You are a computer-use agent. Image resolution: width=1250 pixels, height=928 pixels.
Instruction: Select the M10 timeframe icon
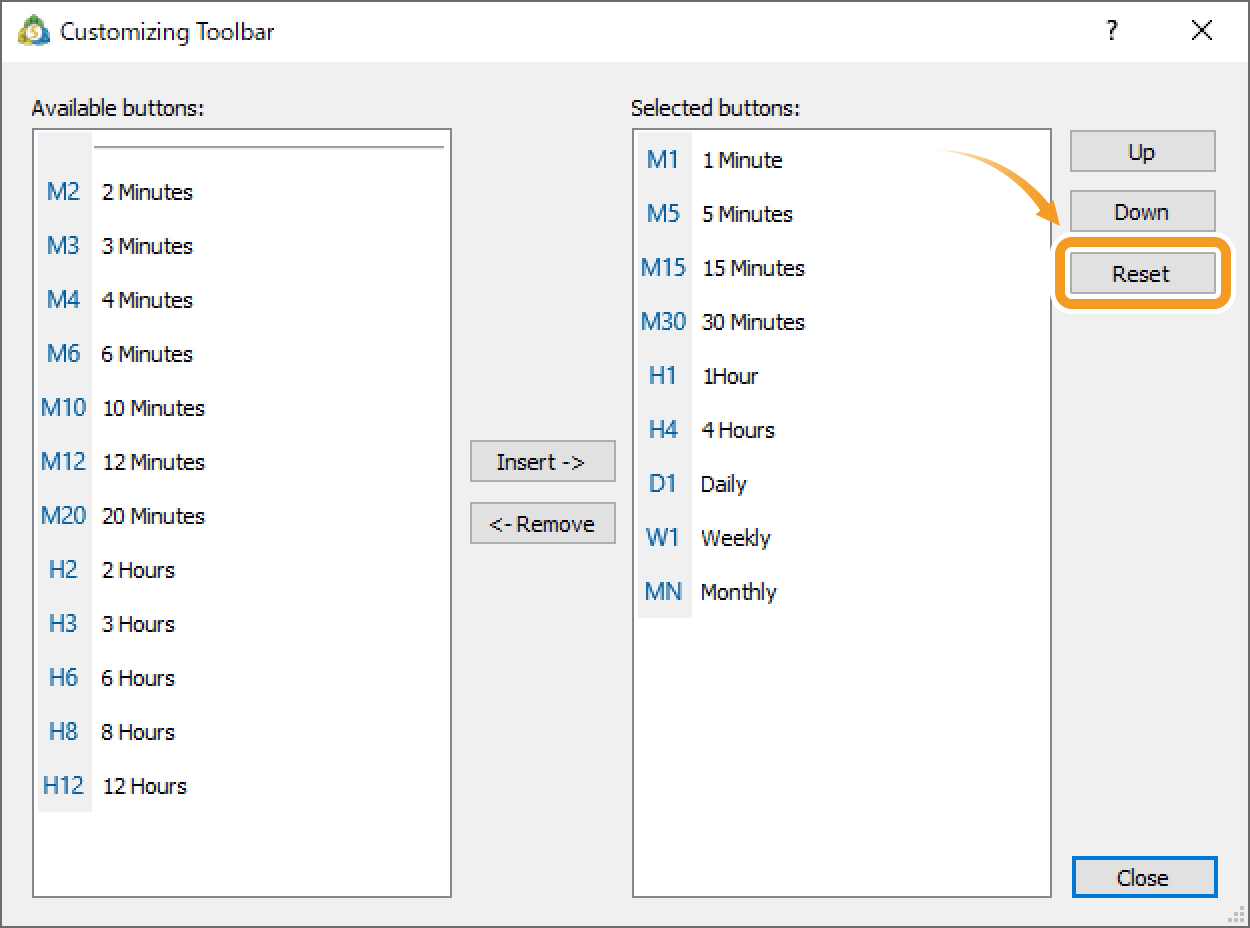tap(63, 408)
